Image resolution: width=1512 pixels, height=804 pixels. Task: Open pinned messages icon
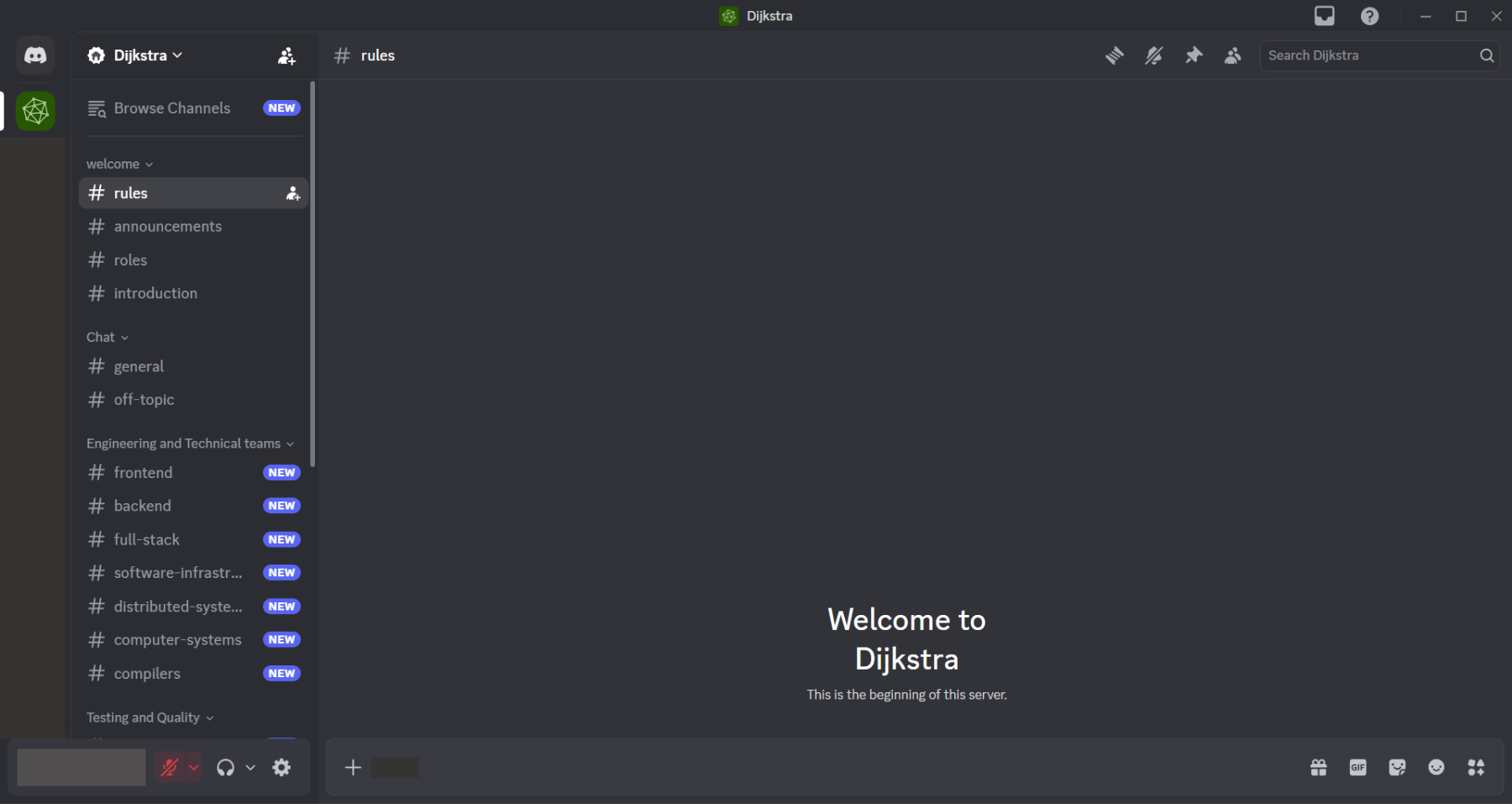click(x=1193, y=55)
